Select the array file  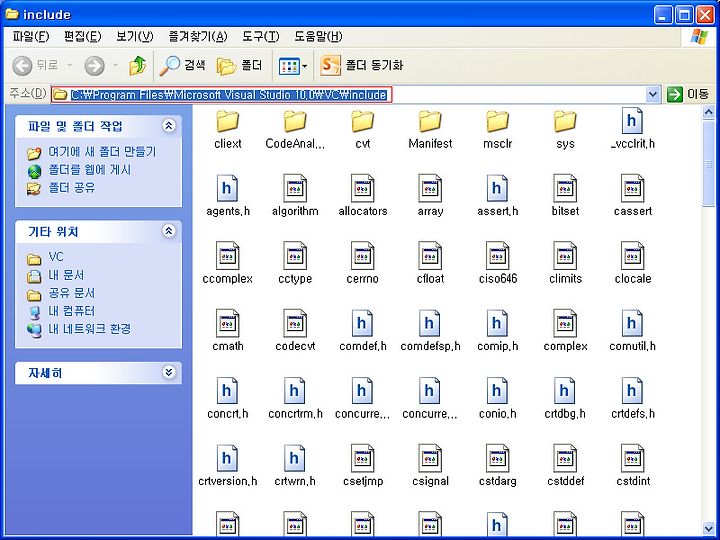click(430, 197)
